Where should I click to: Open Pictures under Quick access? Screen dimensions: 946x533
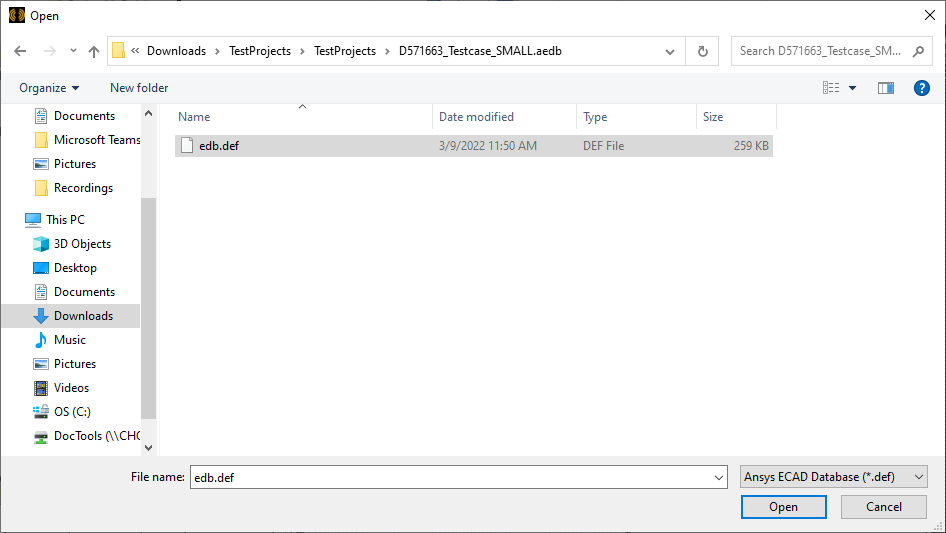(65, 164)
